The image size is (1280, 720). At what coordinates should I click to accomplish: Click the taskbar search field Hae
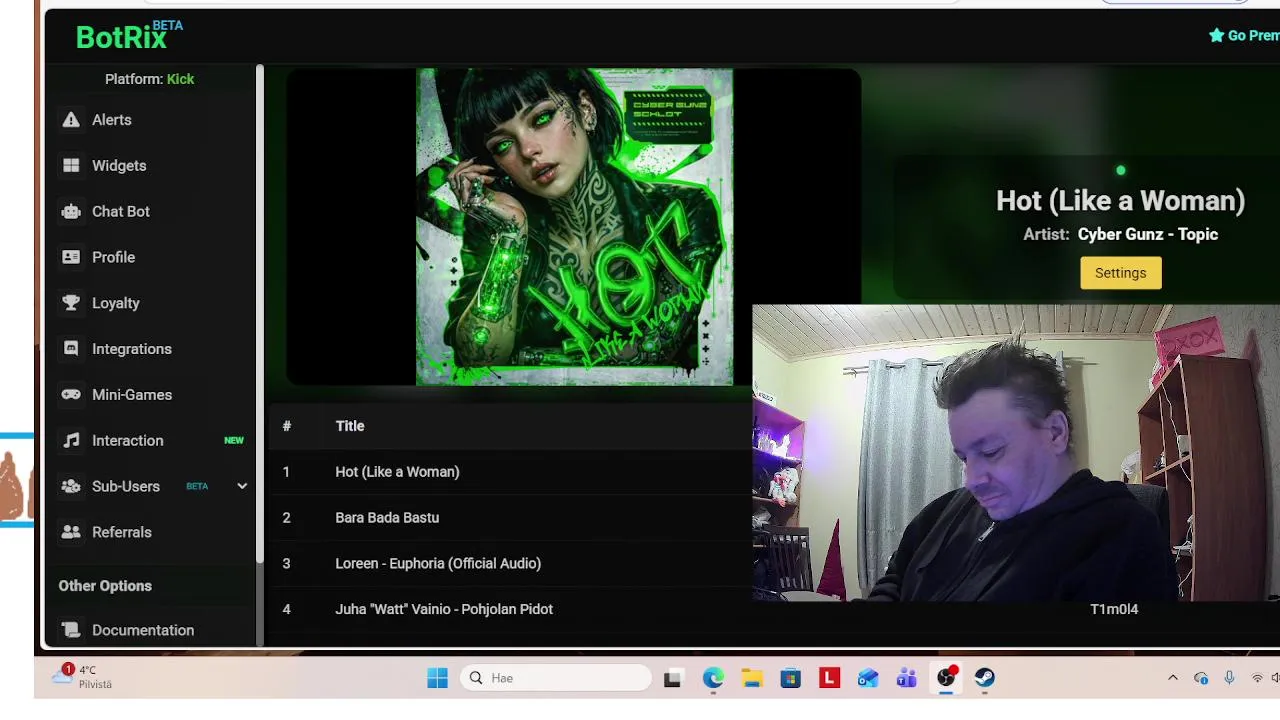coord(557,678)
